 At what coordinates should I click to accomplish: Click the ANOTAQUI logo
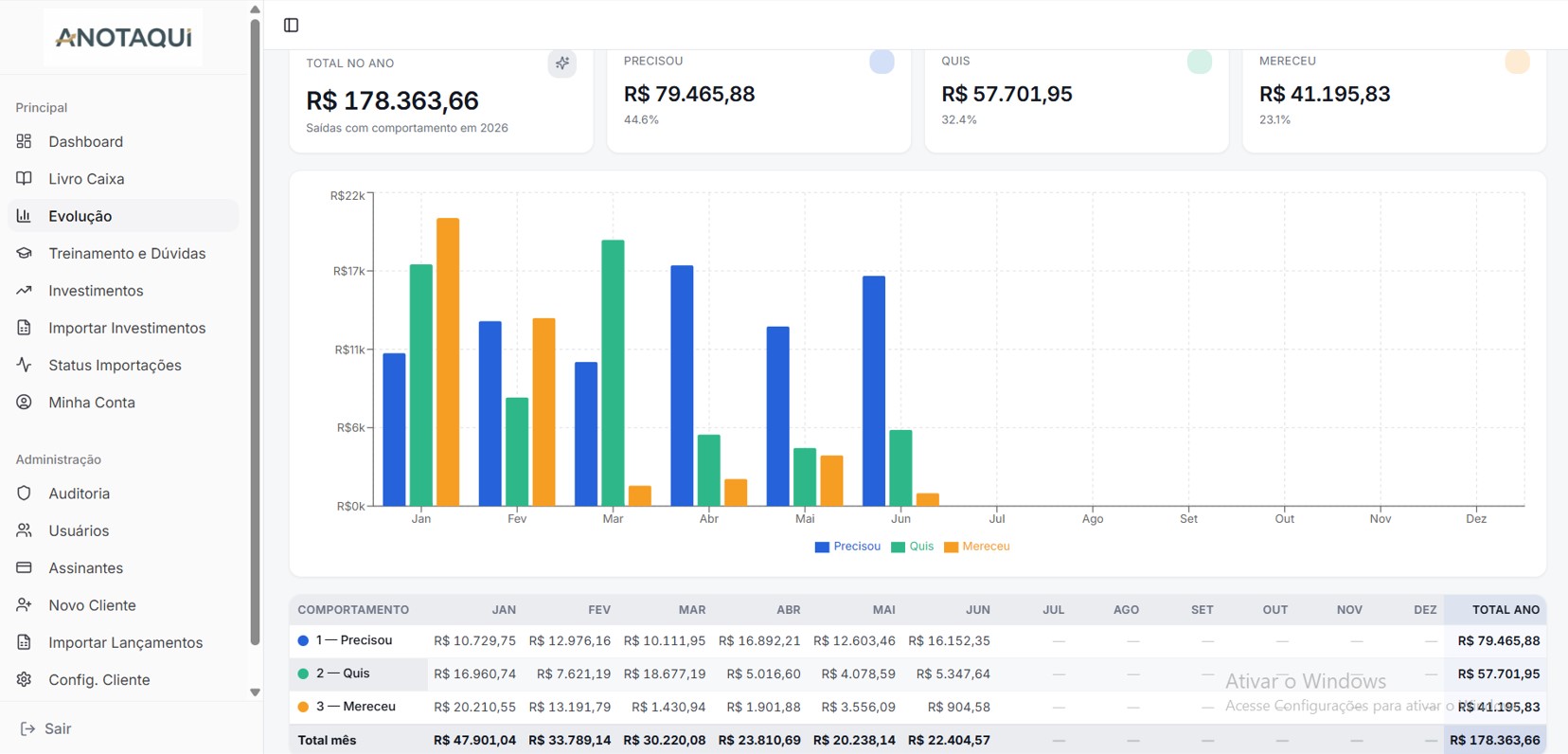point(123,37)
